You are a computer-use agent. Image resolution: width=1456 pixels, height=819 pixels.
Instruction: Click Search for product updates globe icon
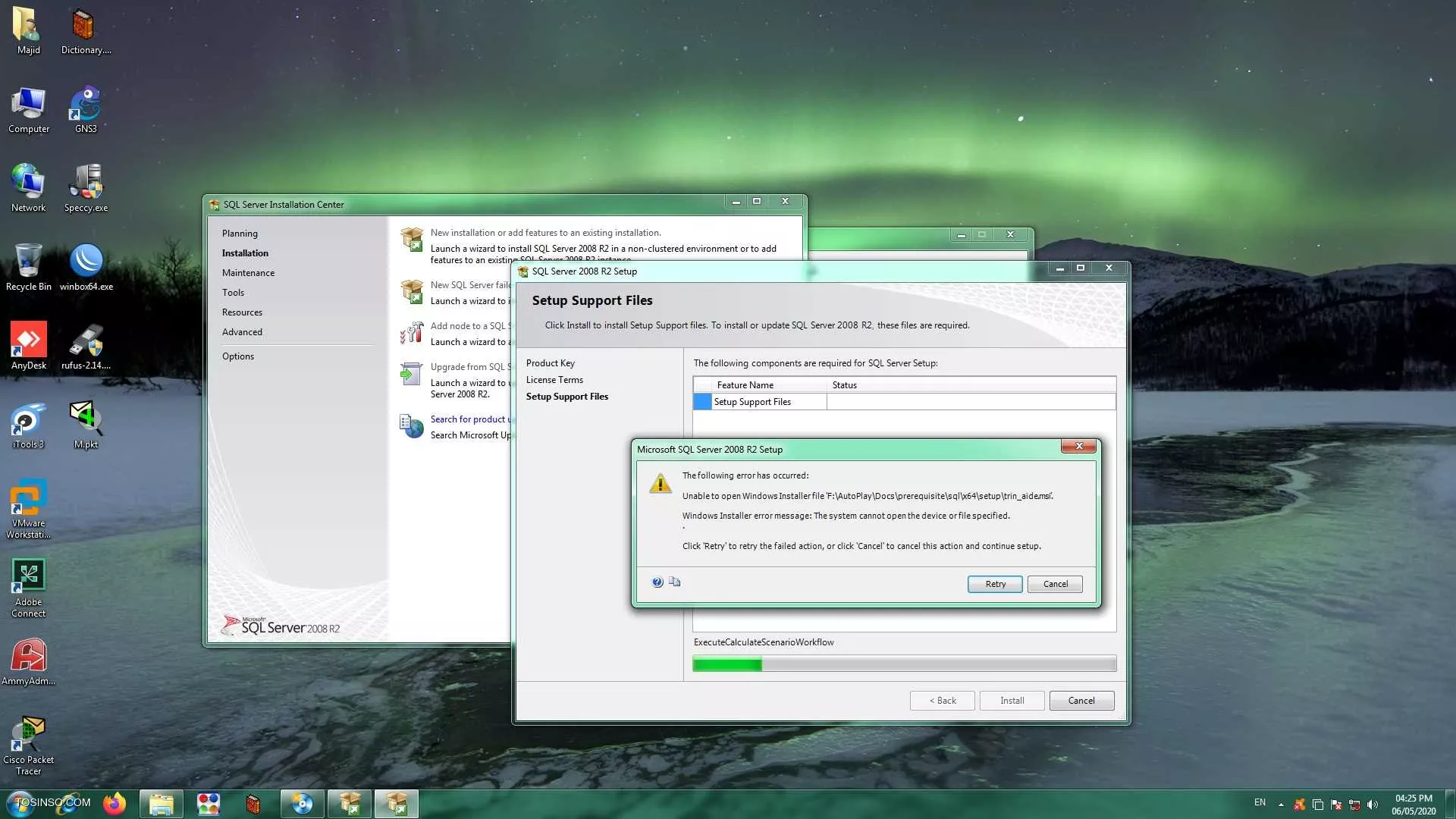pos(412,426)
